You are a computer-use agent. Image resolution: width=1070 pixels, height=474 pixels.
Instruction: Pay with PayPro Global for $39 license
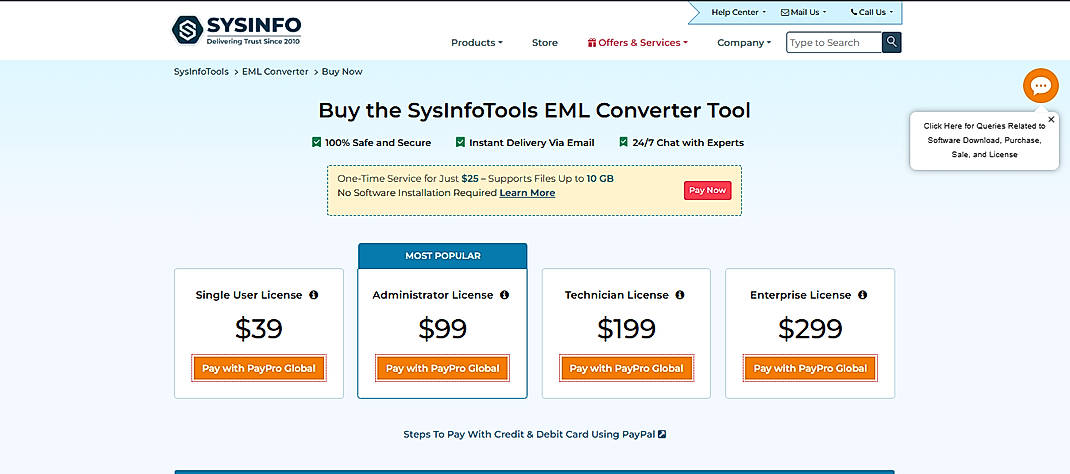[x=259, y=368]
